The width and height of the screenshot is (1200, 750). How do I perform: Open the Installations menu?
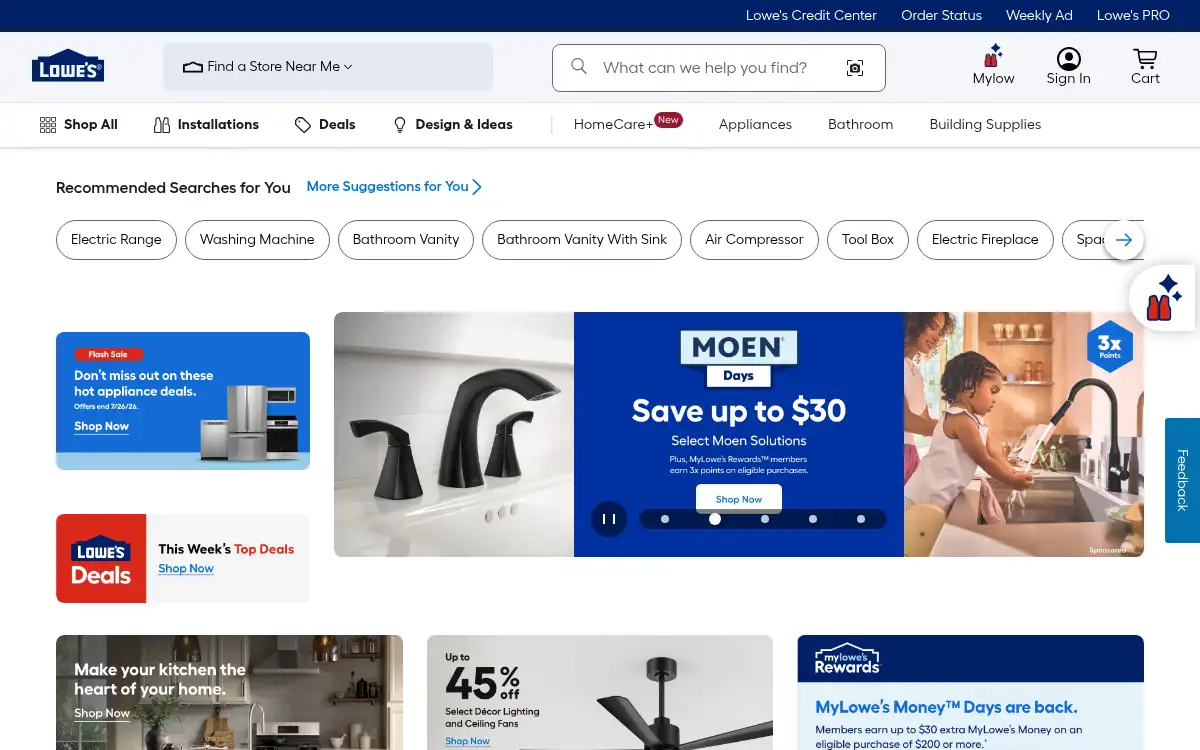[206, 125]
